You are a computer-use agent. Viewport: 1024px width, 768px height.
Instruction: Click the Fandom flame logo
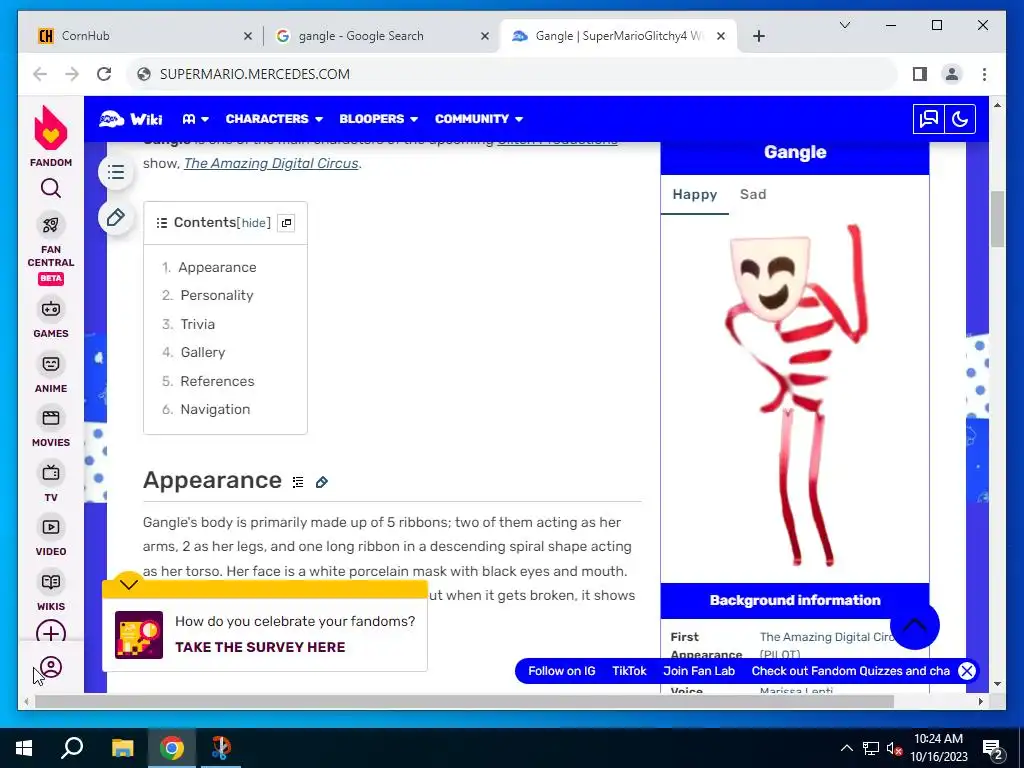pyautogui.click(x=51, y=129)
